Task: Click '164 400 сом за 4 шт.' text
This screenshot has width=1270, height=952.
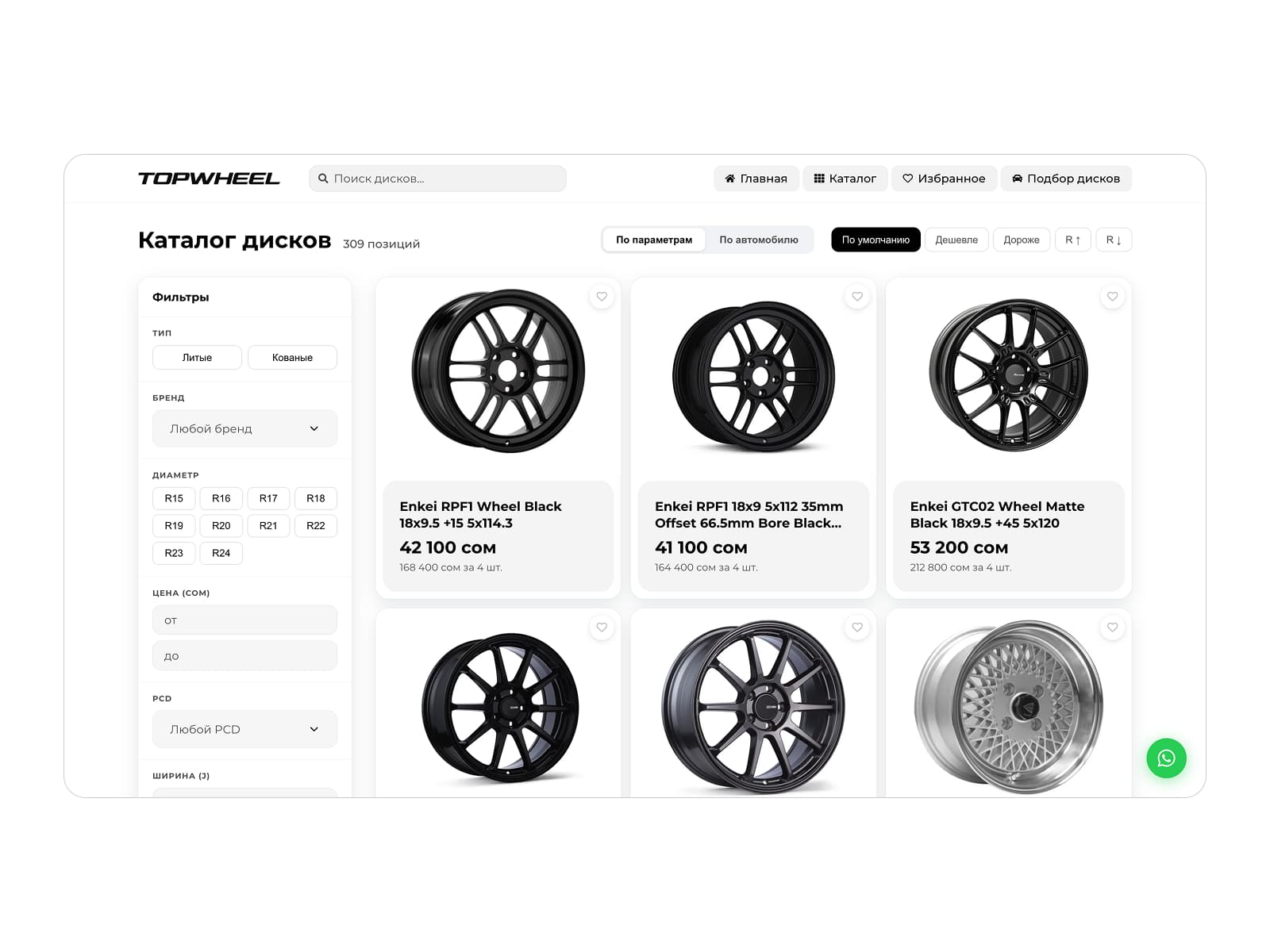Action: click(x=706, y=567)
